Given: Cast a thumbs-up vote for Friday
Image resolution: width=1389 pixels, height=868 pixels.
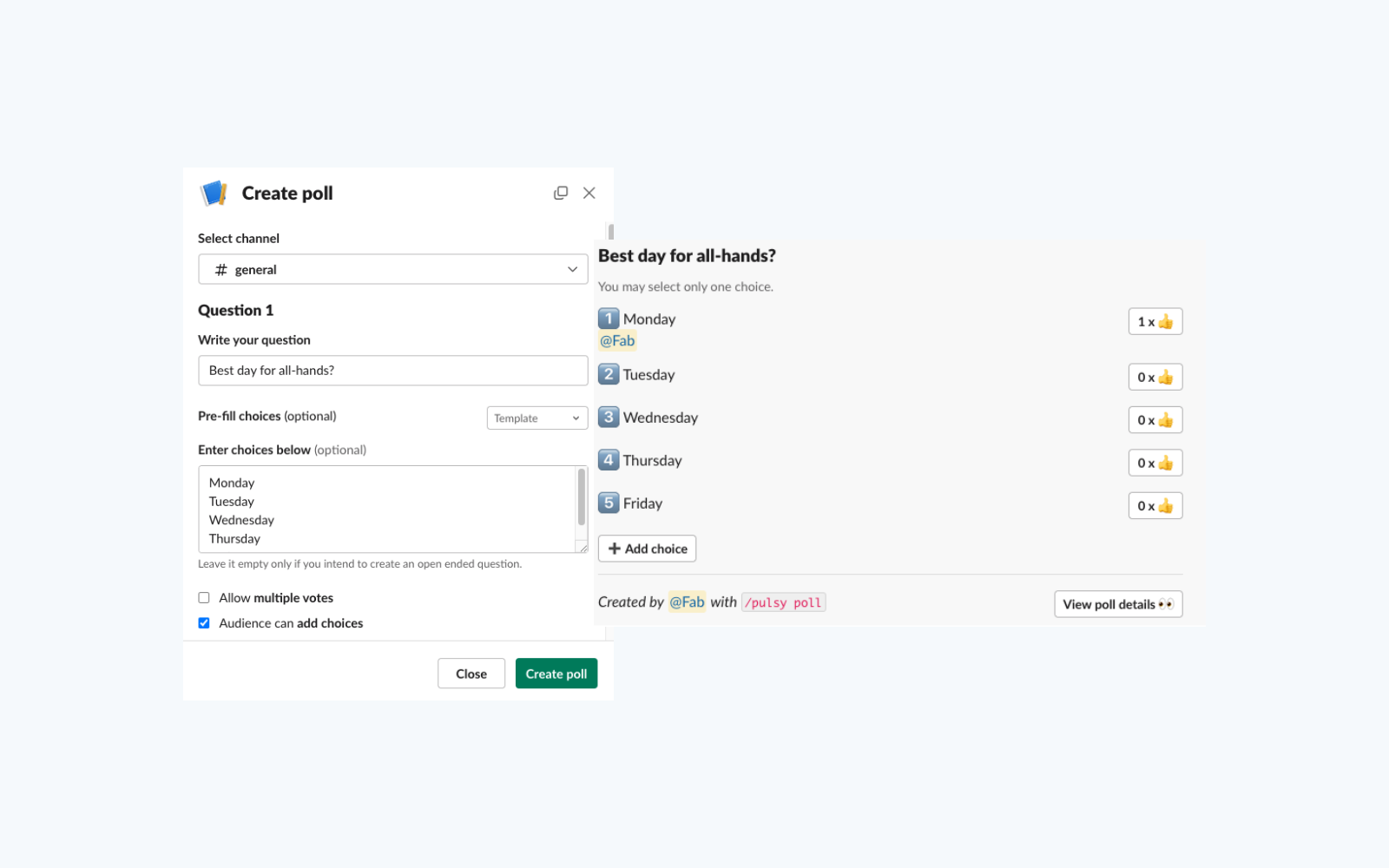Looking at the screenshot, I should point(1155,505).
